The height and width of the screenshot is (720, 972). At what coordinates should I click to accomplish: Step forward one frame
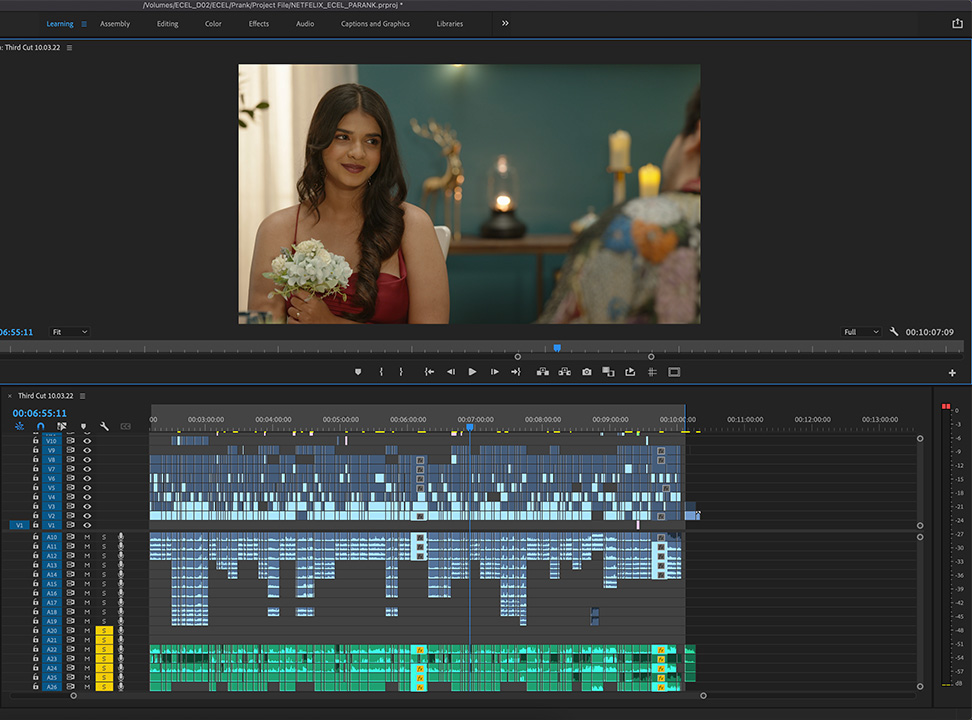495,372
